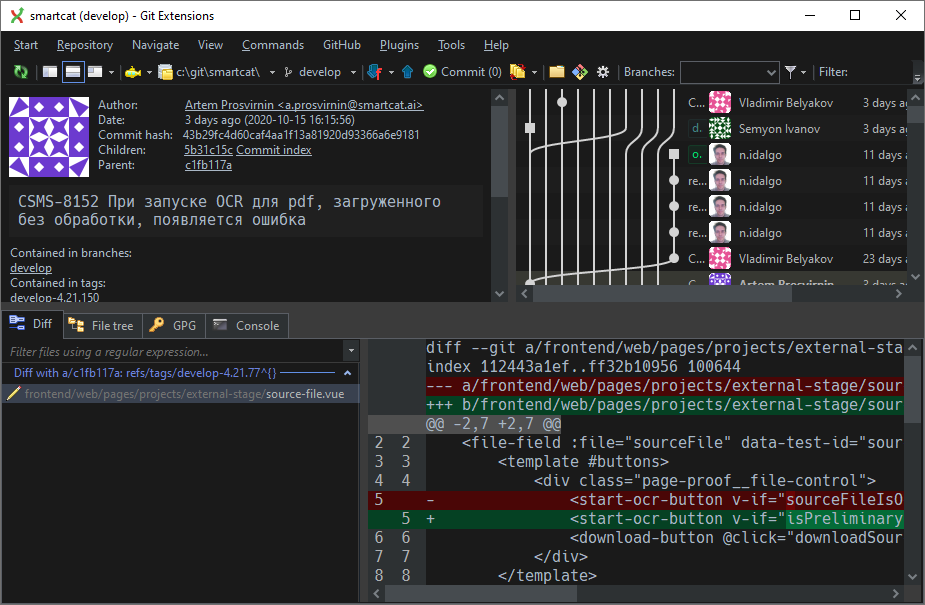Switch to the File tree tab
This screenshot has height=605, width=925.
(102, 325)
